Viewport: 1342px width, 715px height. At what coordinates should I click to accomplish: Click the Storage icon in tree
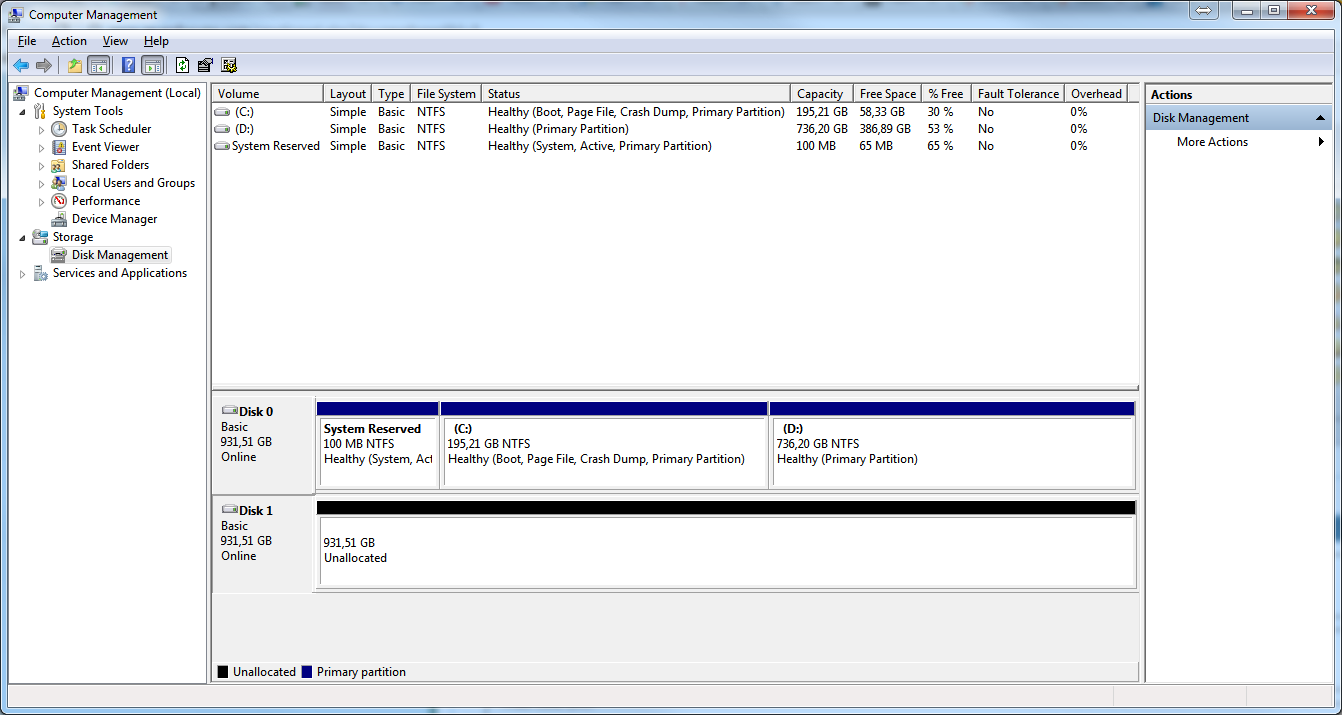tap(40, 237)
